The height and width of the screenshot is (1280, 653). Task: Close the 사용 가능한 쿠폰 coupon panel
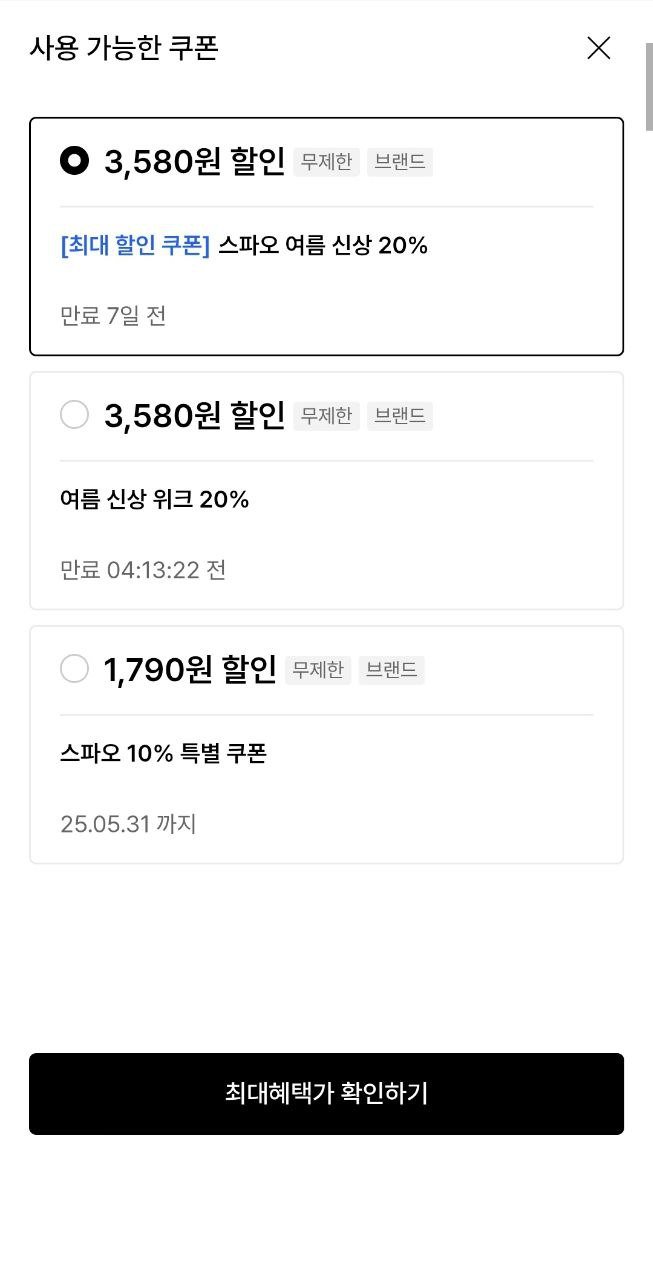598,48
